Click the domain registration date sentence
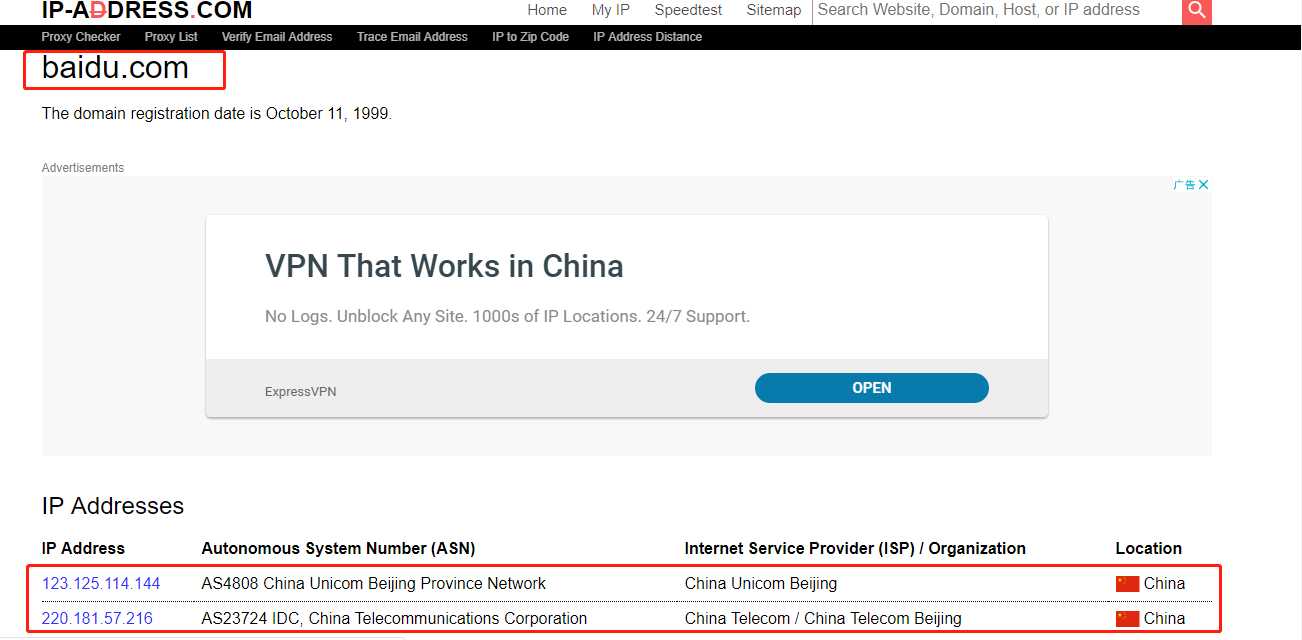The height and width of the screenshot is (640, 1302). click(x=217, y=114)
